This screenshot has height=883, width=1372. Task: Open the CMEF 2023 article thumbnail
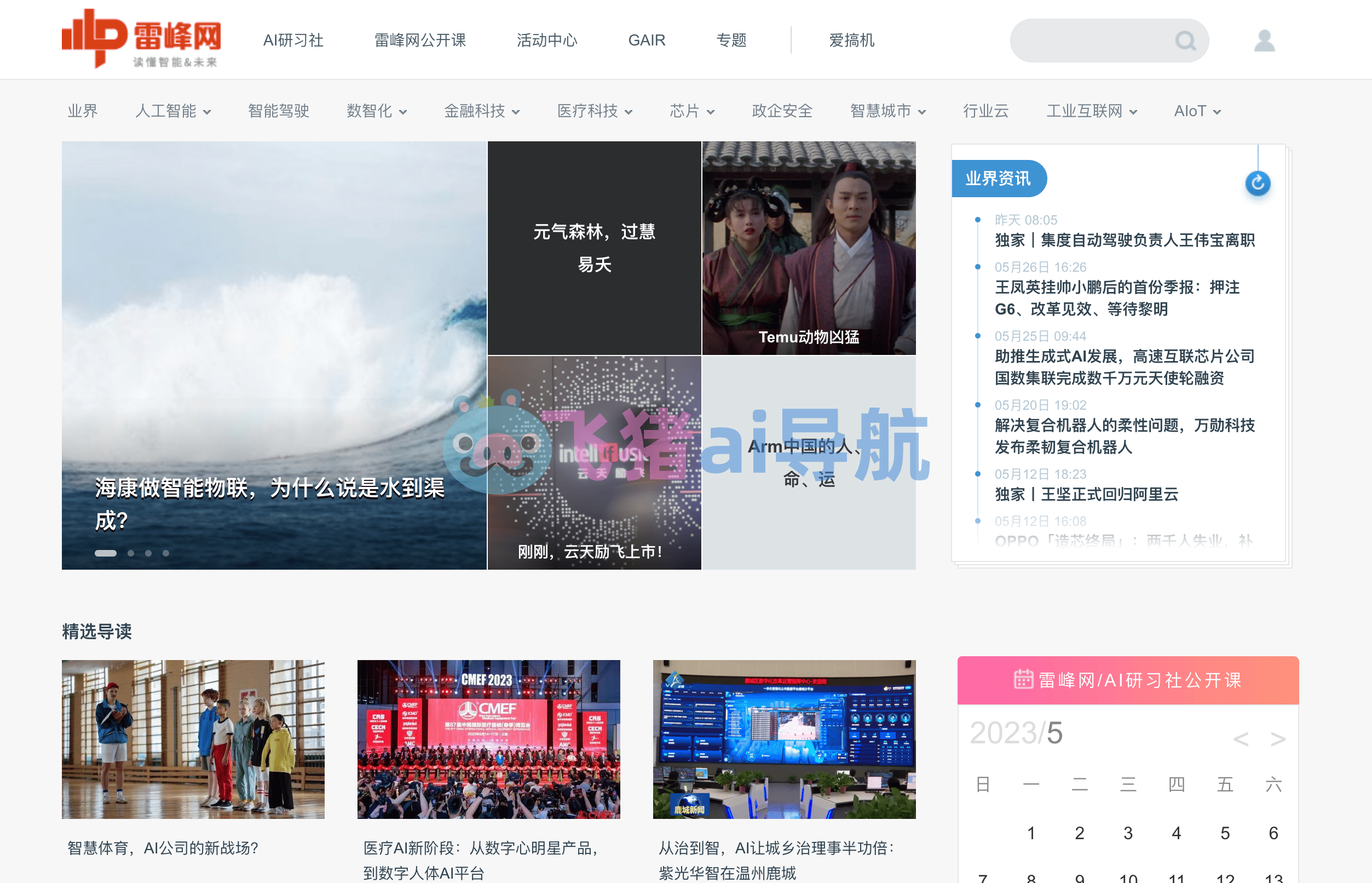(488, 739)
